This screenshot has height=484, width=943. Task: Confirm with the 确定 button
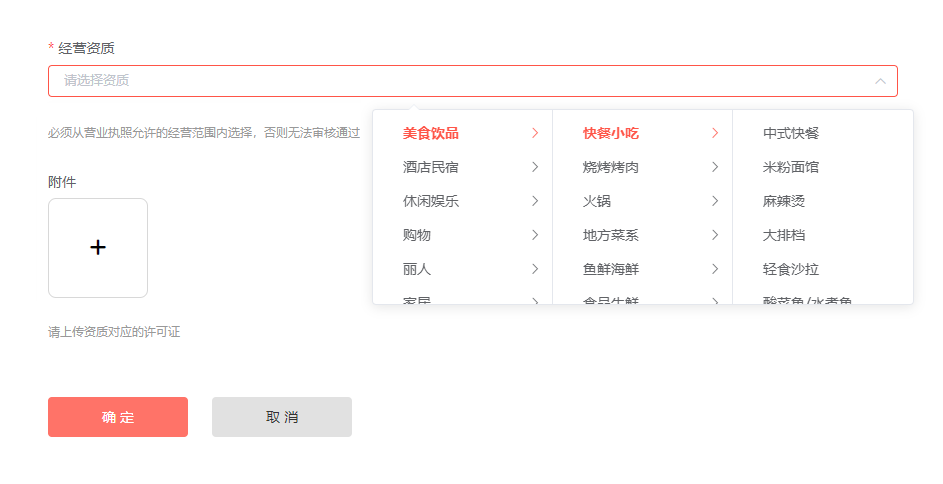(x=118, y=417)
